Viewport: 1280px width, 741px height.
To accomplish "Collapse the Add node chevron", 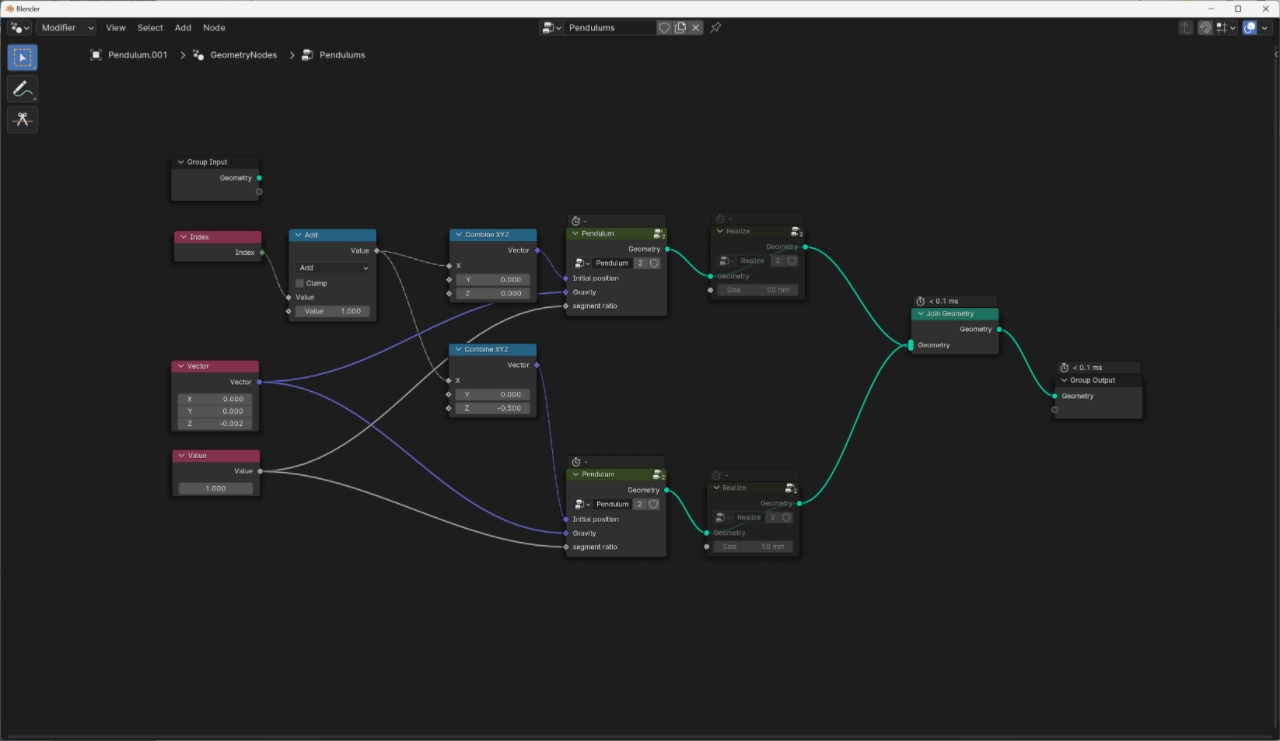I will [x=298, y=235].
